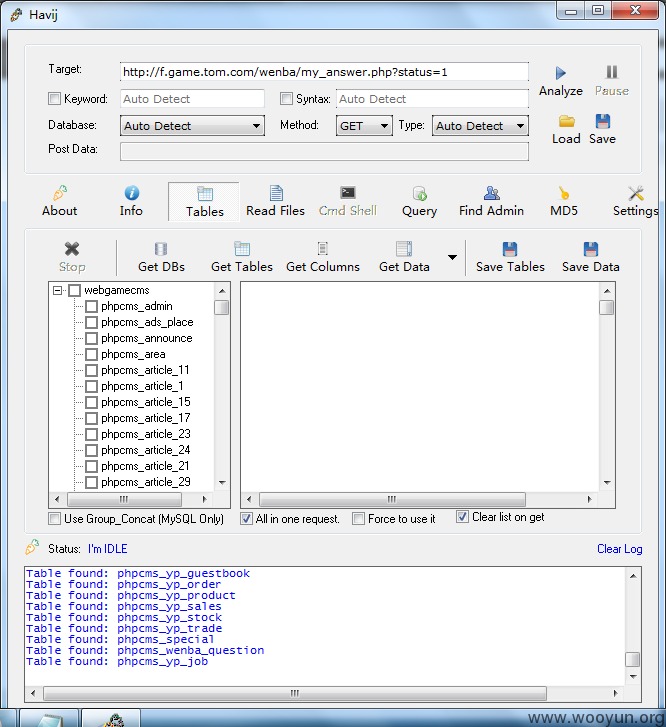Open the MD5 tab
The image size is (666, 727).
pyautogui.click(x=564, y=202)
